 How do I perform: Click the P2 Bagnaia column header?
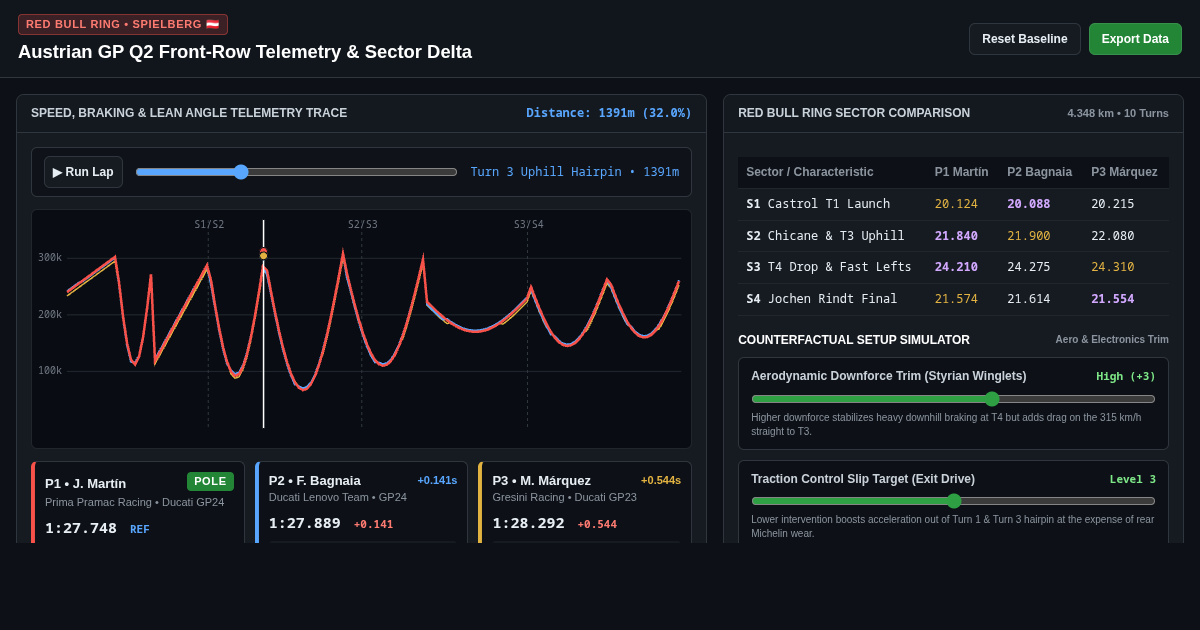click(x=1040, y=172)
